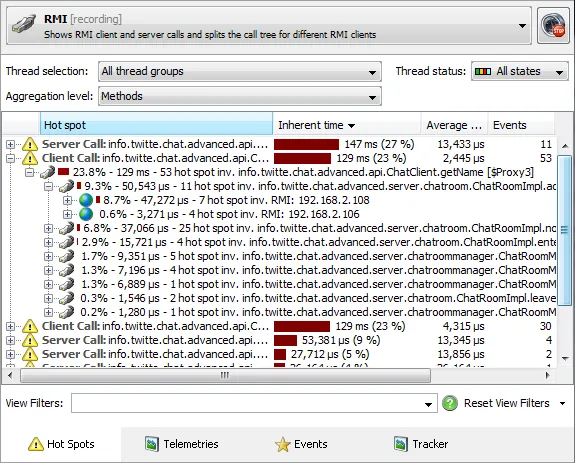This screenshot has width=575, height=463.
Task: Click the vertical scrollbar thumb
Action: pyautogui.click(x=564, y=230)
